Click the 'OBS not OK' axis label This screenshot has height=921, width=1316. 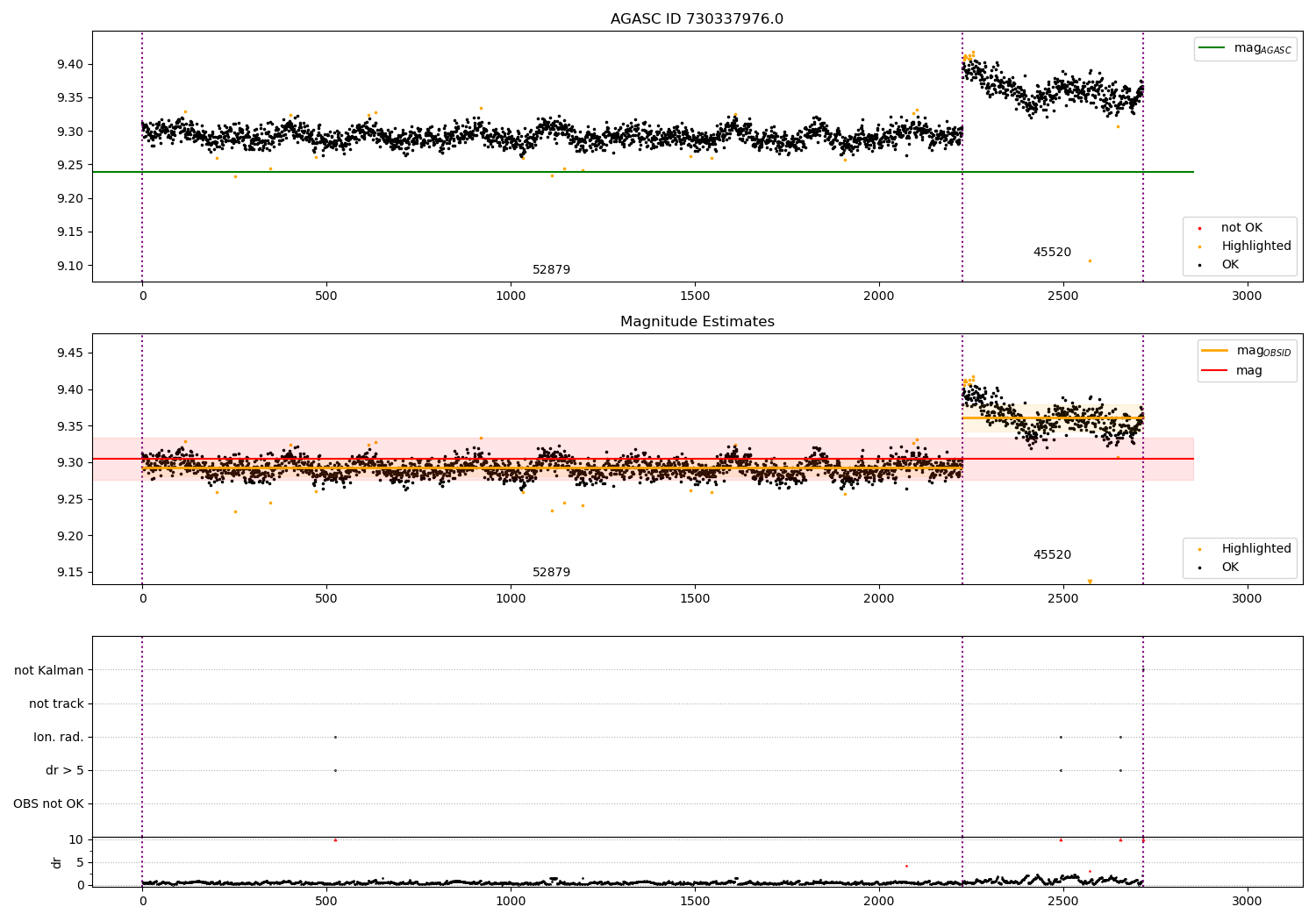(x=48, y=804)
